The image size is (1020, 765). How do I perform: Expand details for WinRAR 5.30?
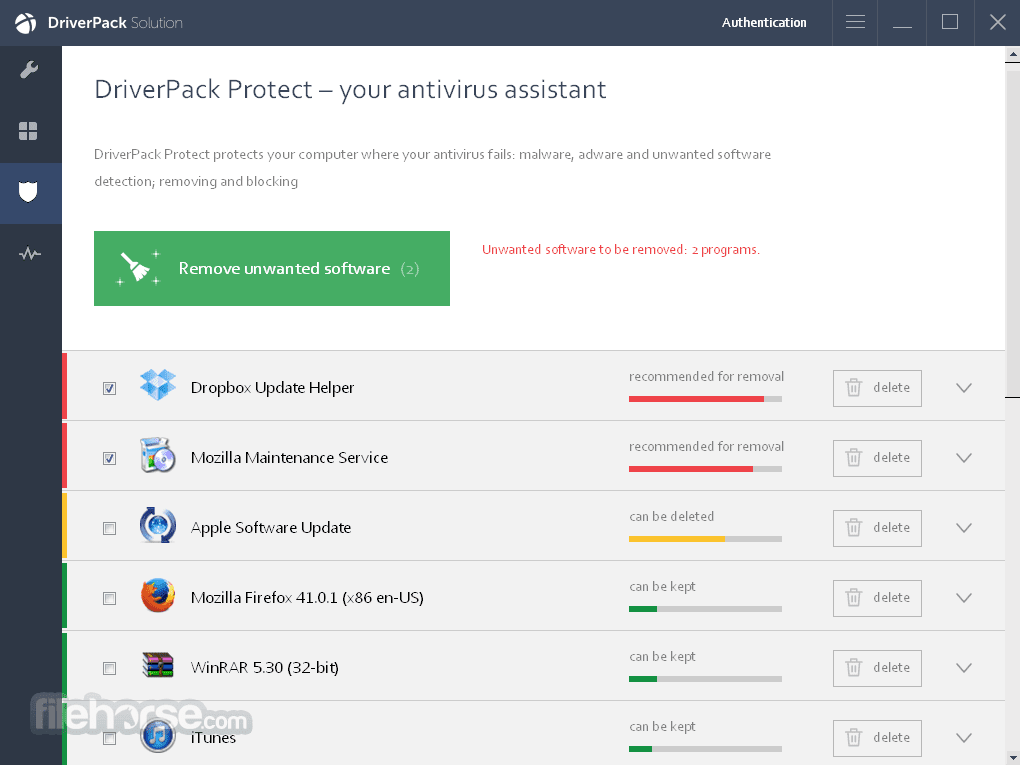963,668
